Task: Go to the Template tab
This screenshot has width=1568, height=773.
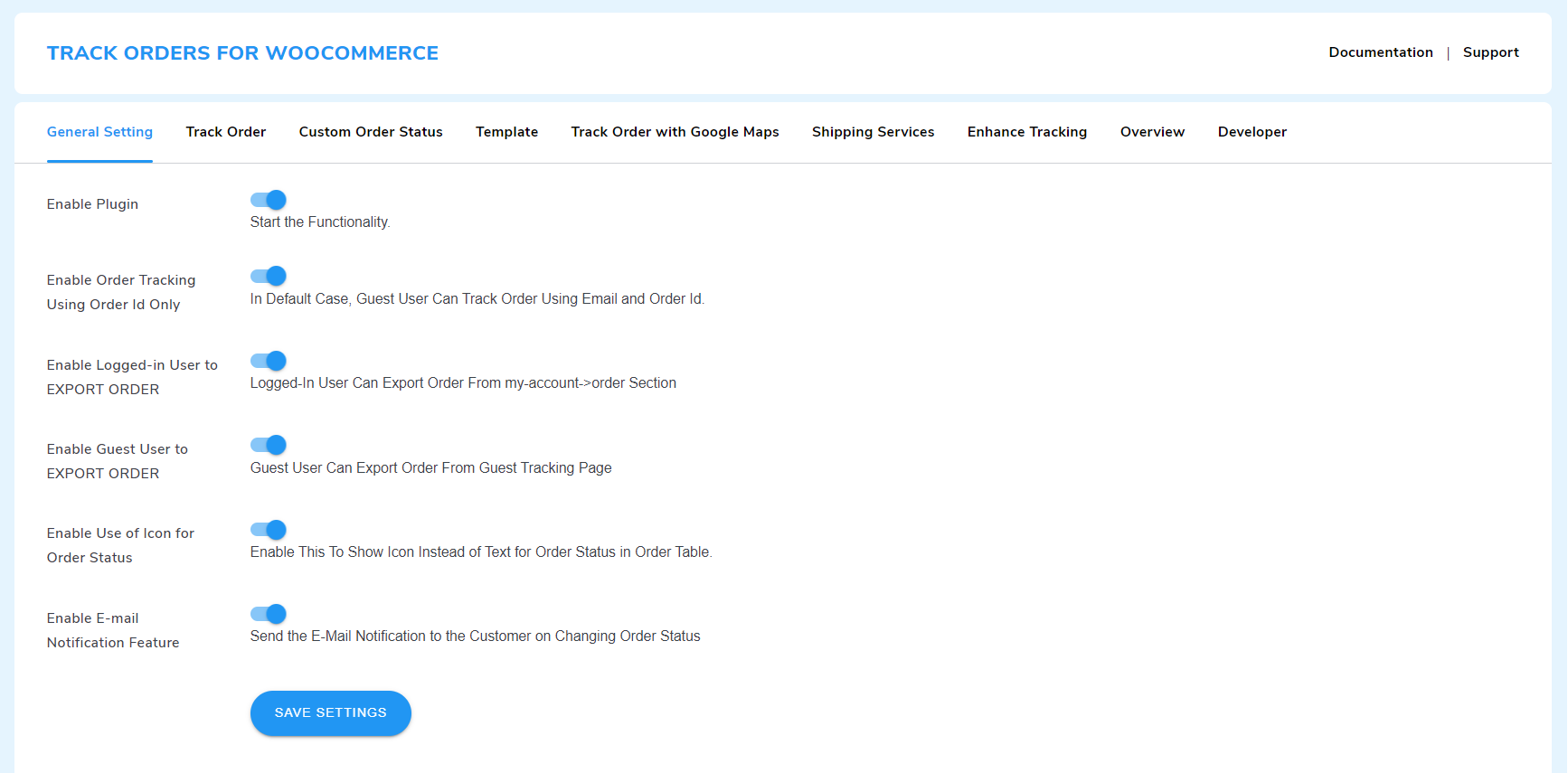Action: coord(507,132)
